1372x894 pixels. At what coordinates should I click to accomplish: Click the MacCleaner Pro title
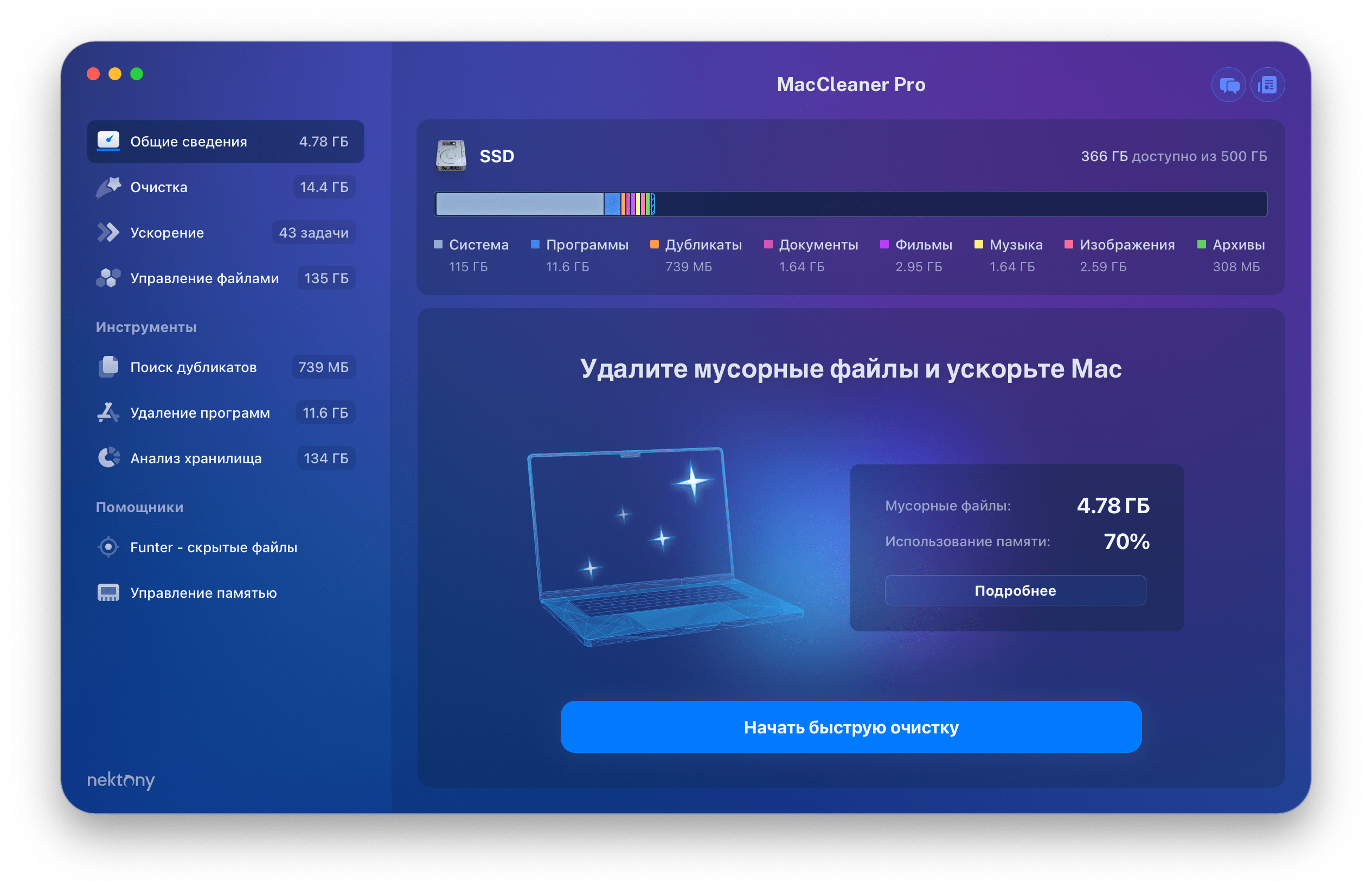click(x=851, y=84)
